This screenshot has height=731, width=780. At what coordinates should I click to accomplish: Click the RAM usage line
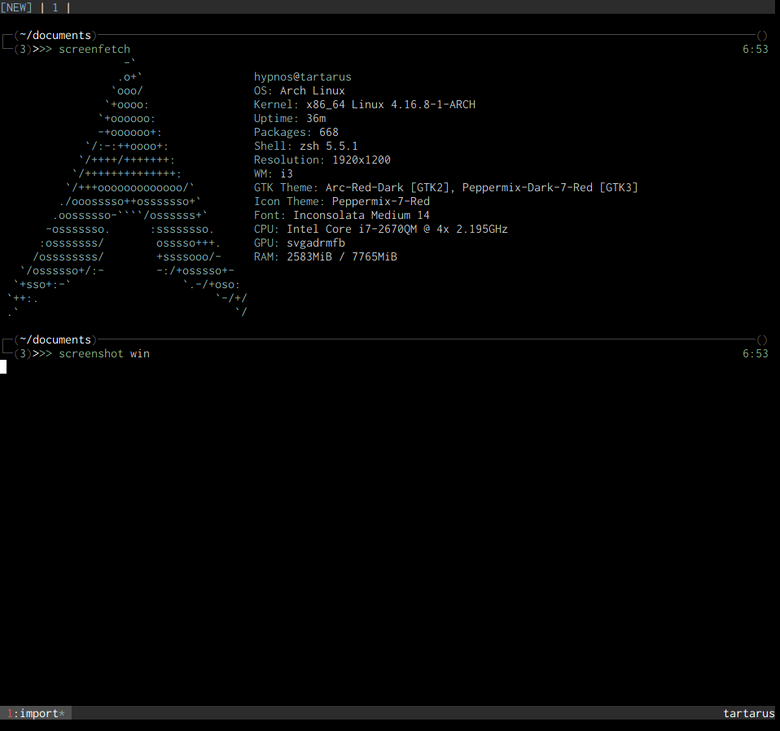(325, 257)
